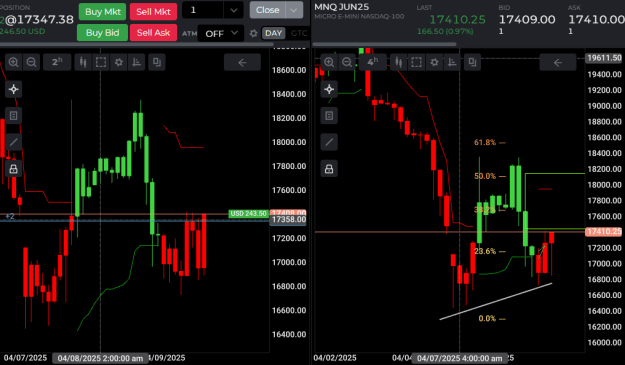
Task: Click the 23.6% Fibonacci level label
Action: [485, 251]
